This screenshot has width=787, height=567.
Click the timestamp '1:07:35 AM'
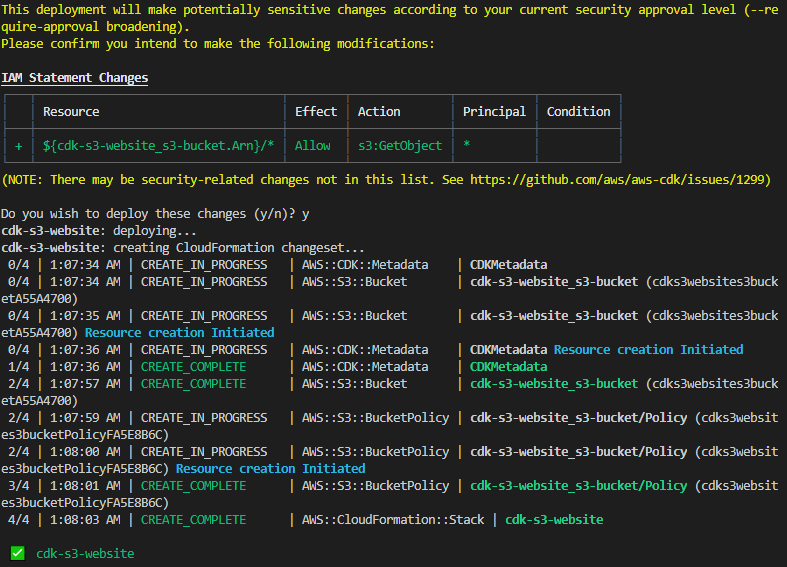pos(85,316)
